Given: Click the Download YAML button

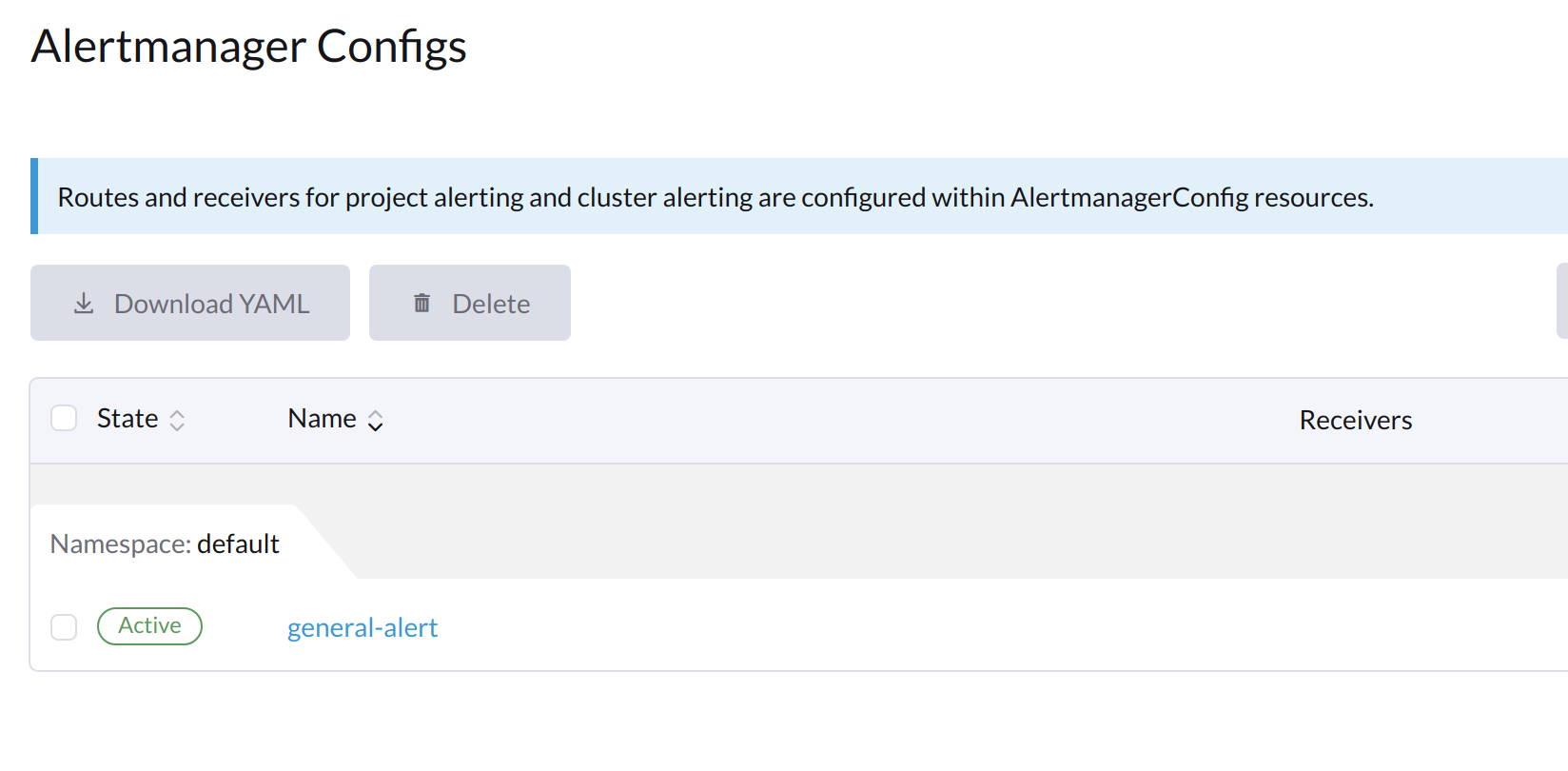Looking at the screenshot, I should click(190, 303).
